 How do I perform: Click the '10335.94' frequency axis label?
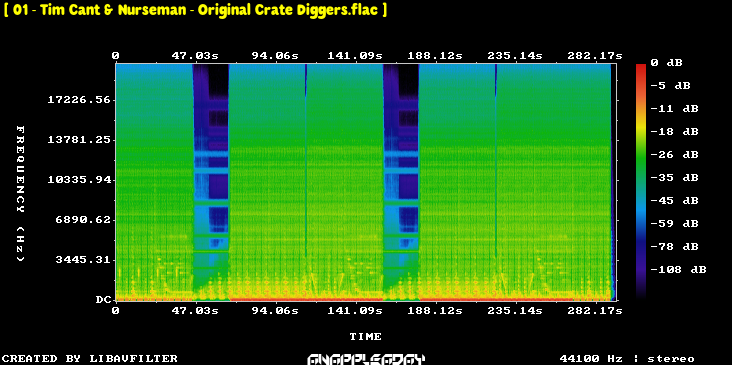pos(79,180)
